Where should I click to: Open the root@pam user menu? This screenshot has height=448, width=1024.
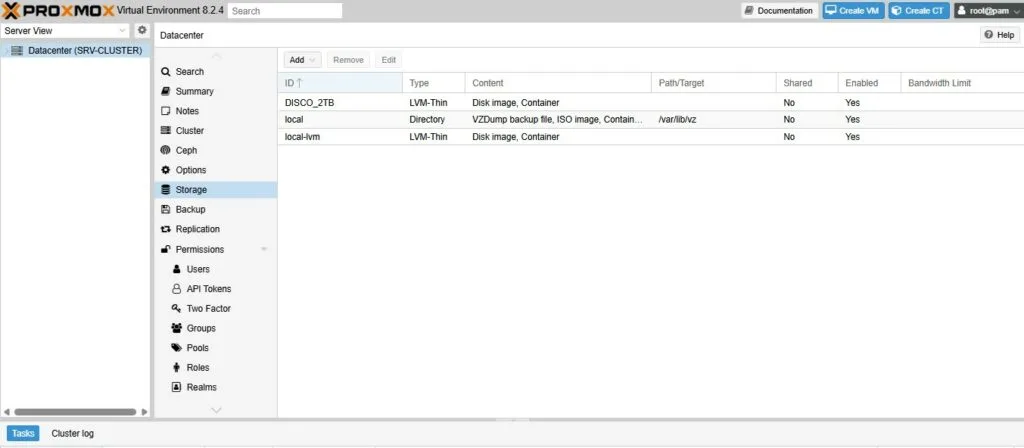point(987,10)
